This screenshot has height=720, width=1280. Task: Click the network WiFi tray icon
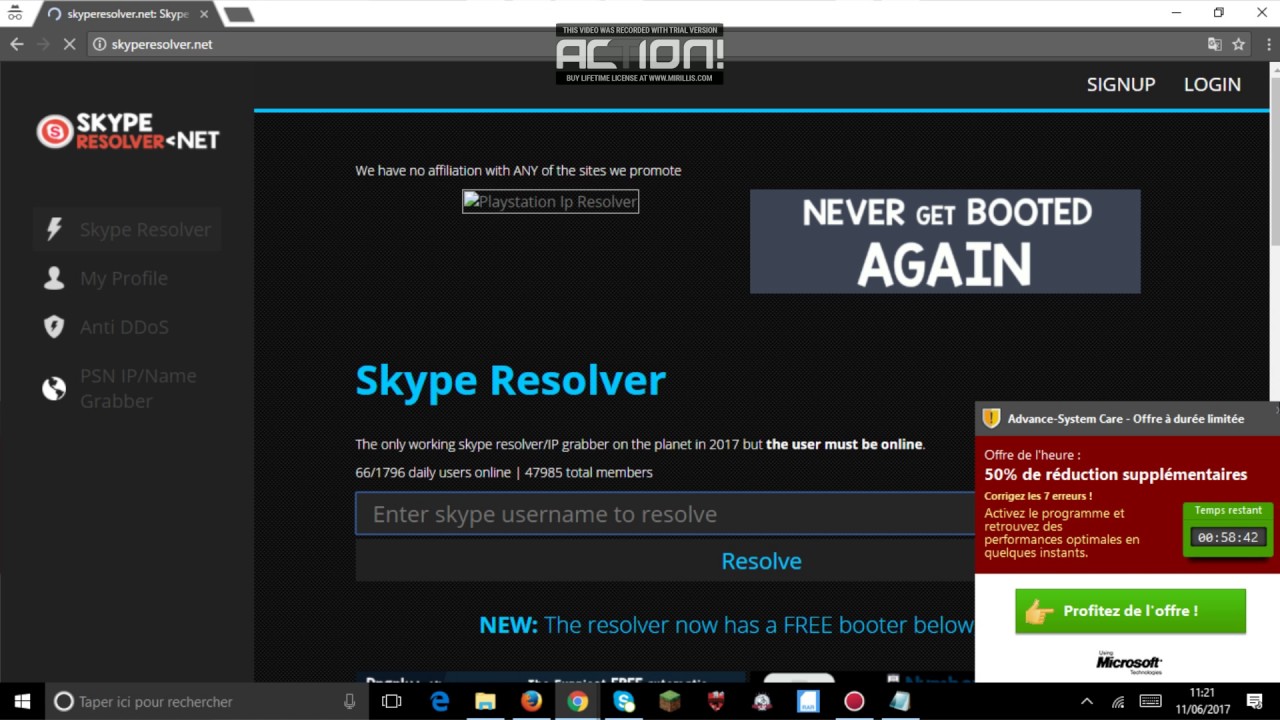click(x=1119, y=701)
